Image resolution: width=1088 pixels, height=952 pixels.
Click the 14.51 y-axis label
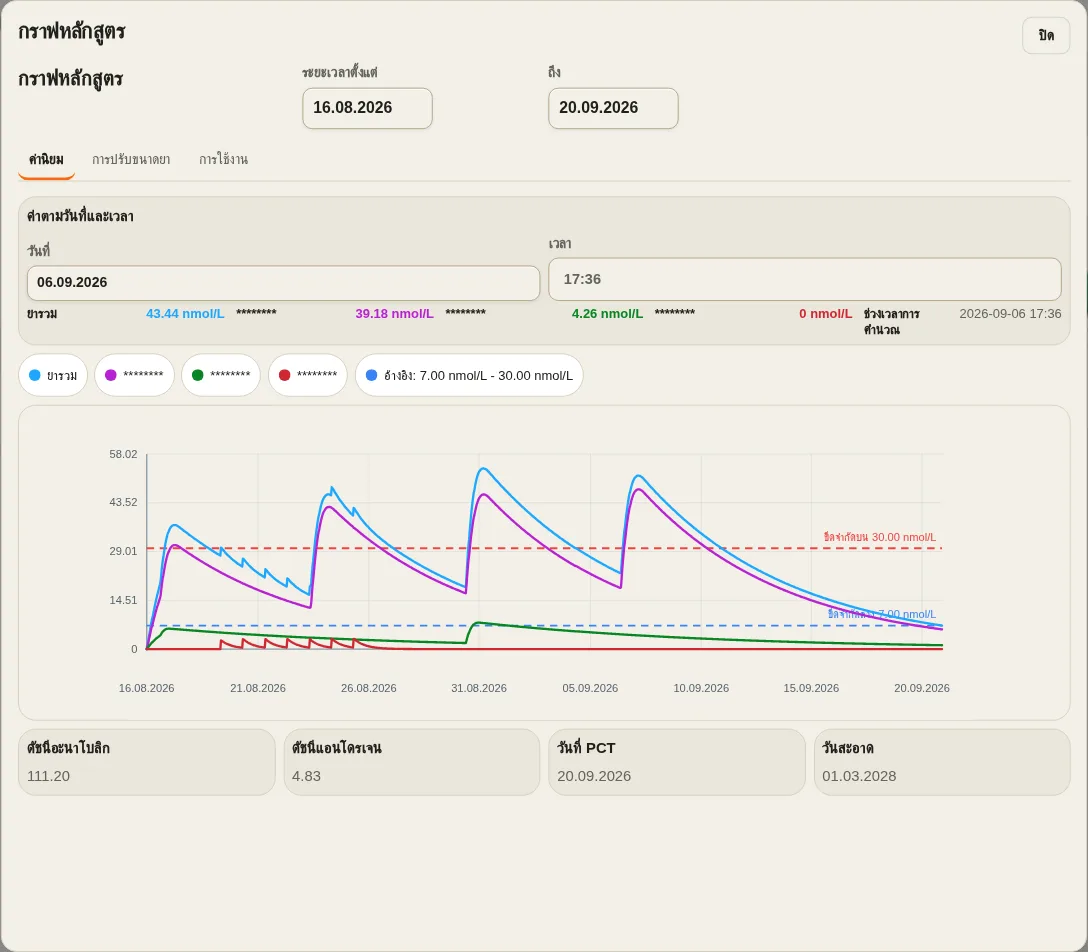124,600
